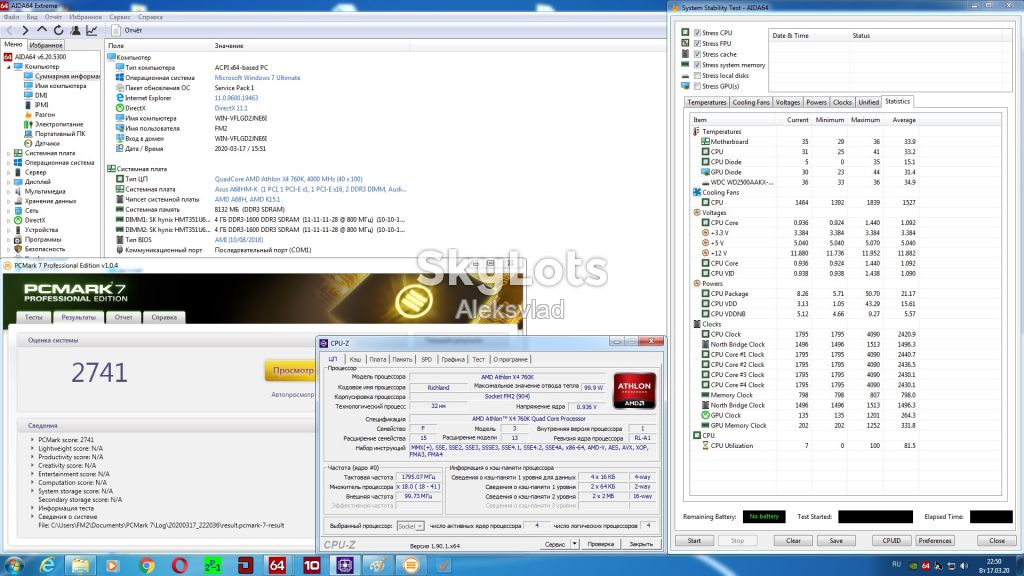Open Opera browser from taskbar
Viewport: 1024px width, 576px height.
(x=180, y=565)
